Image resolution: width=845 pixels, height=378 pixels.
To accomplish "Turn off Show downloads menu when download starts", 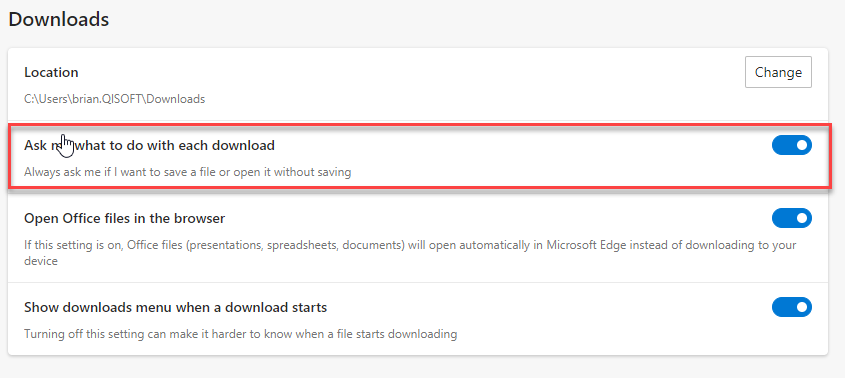I will [792, 307].
